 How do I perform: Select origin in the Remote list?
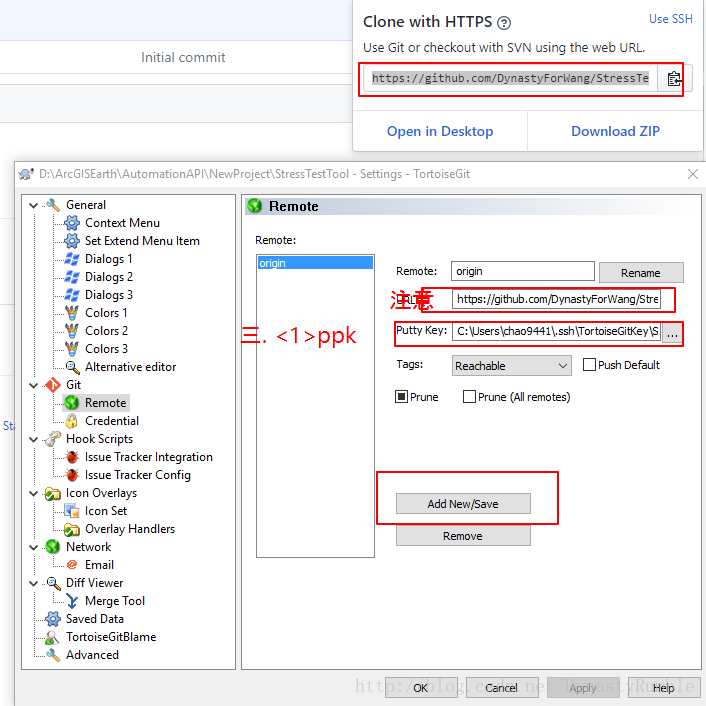tap(315, 263)
